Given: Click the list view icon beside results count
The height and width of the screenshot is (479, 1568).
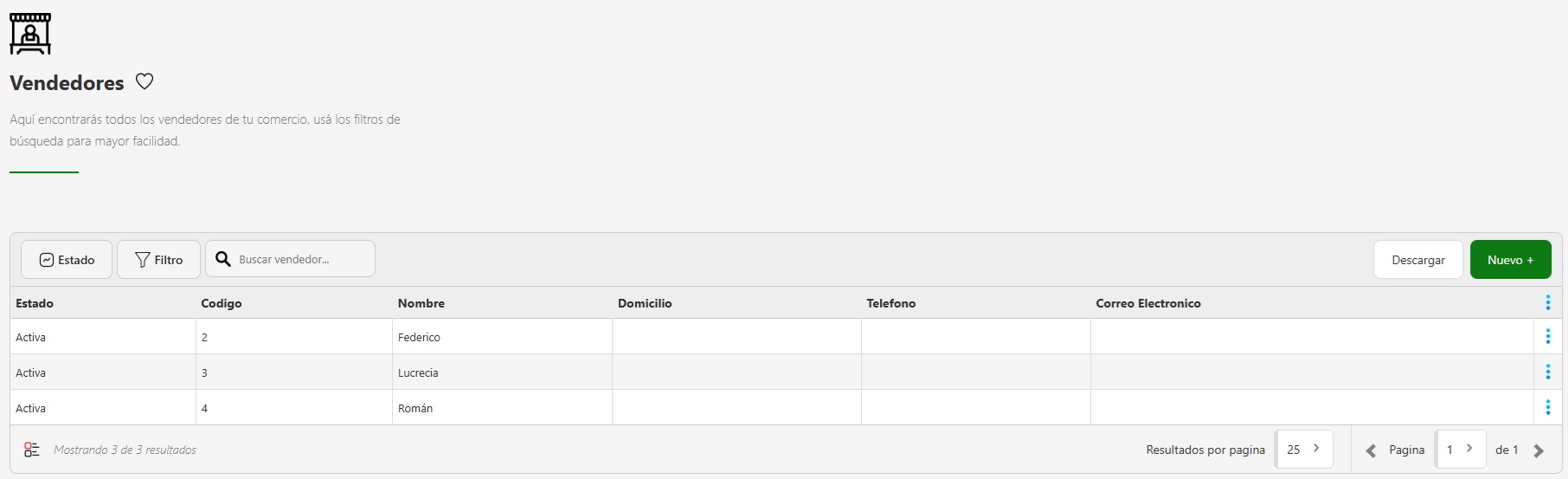Looking at the screenshot, I should pyautogui.click(x=32, y=450).
